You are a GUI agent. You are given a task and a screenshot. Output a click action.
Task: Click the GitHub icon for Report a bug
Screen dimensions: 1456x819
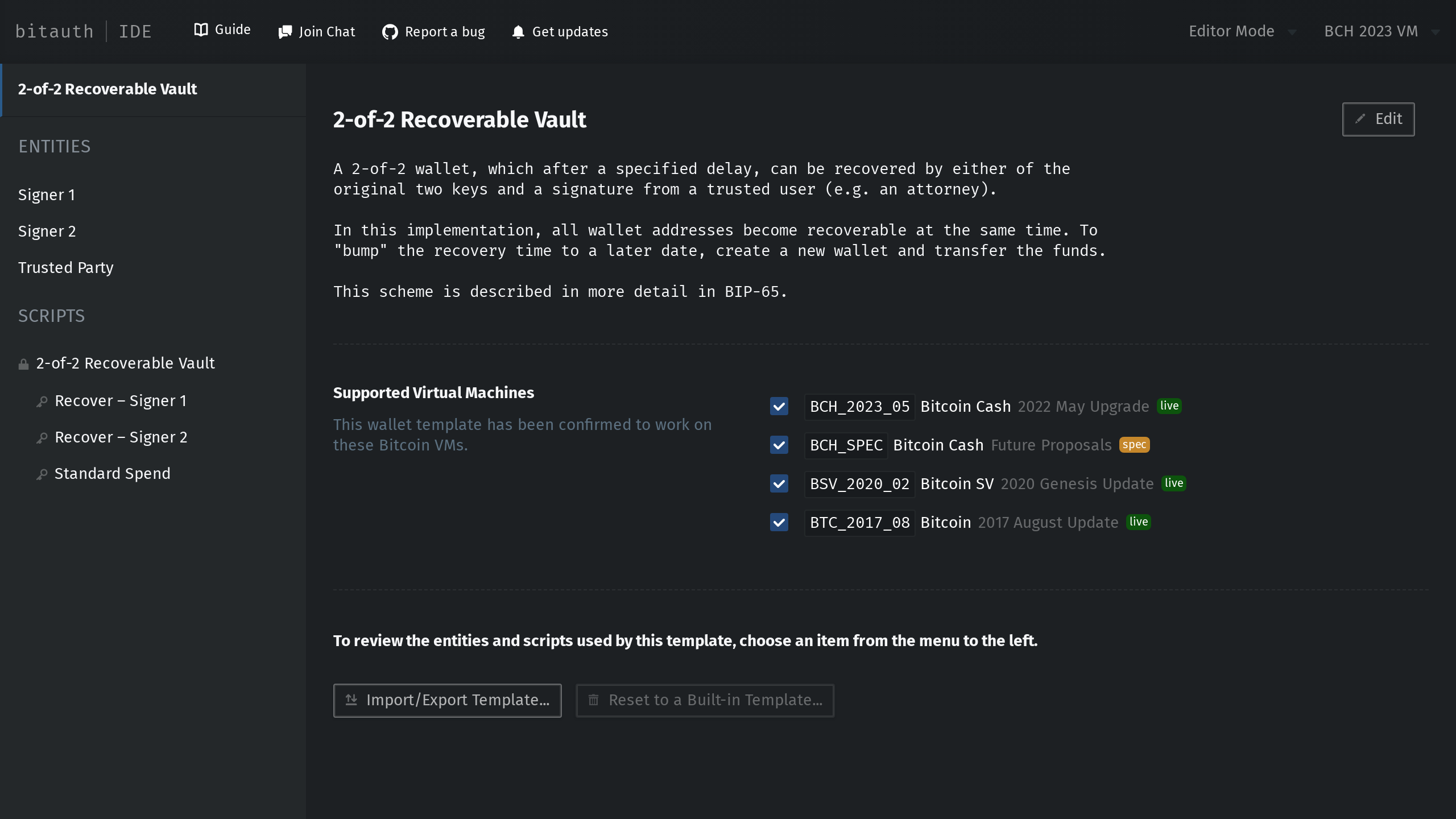click(x=390, y=32)
